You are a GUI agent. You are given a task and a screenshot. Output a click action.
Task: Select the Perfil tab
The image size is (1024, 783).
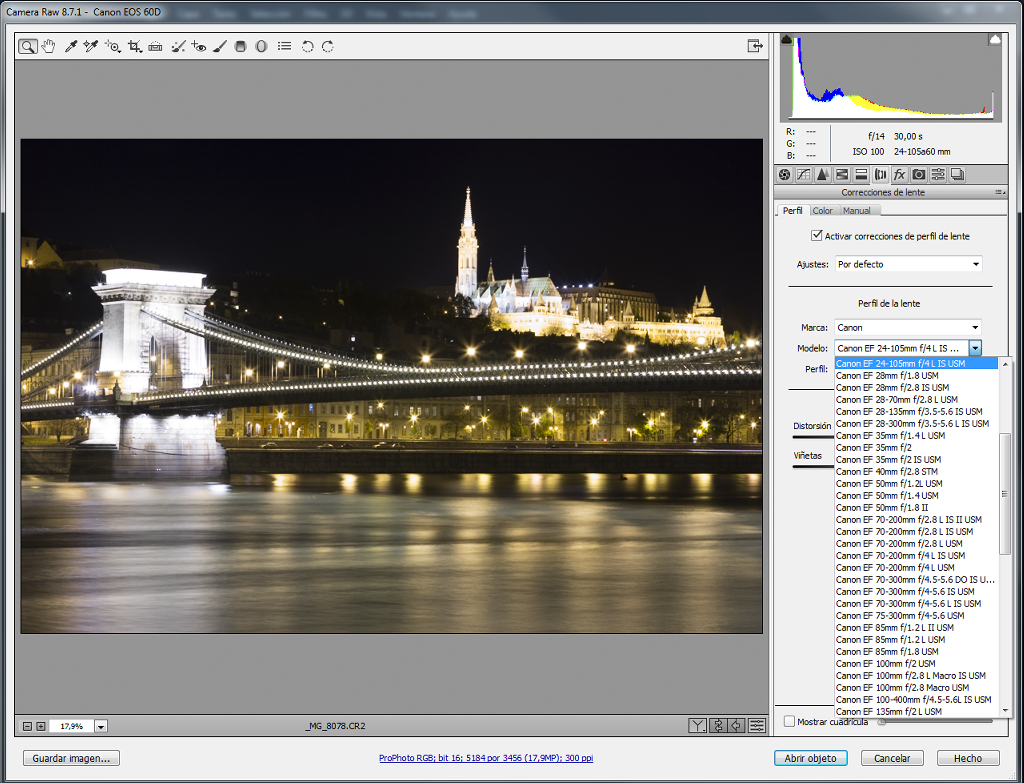pos(792,210)
